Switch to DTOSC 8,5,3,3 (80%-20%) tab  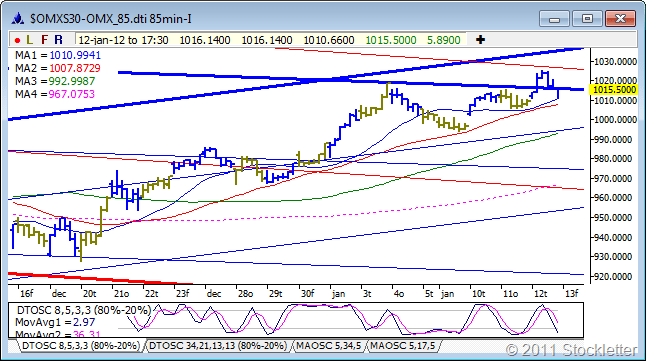click(81, 346)
